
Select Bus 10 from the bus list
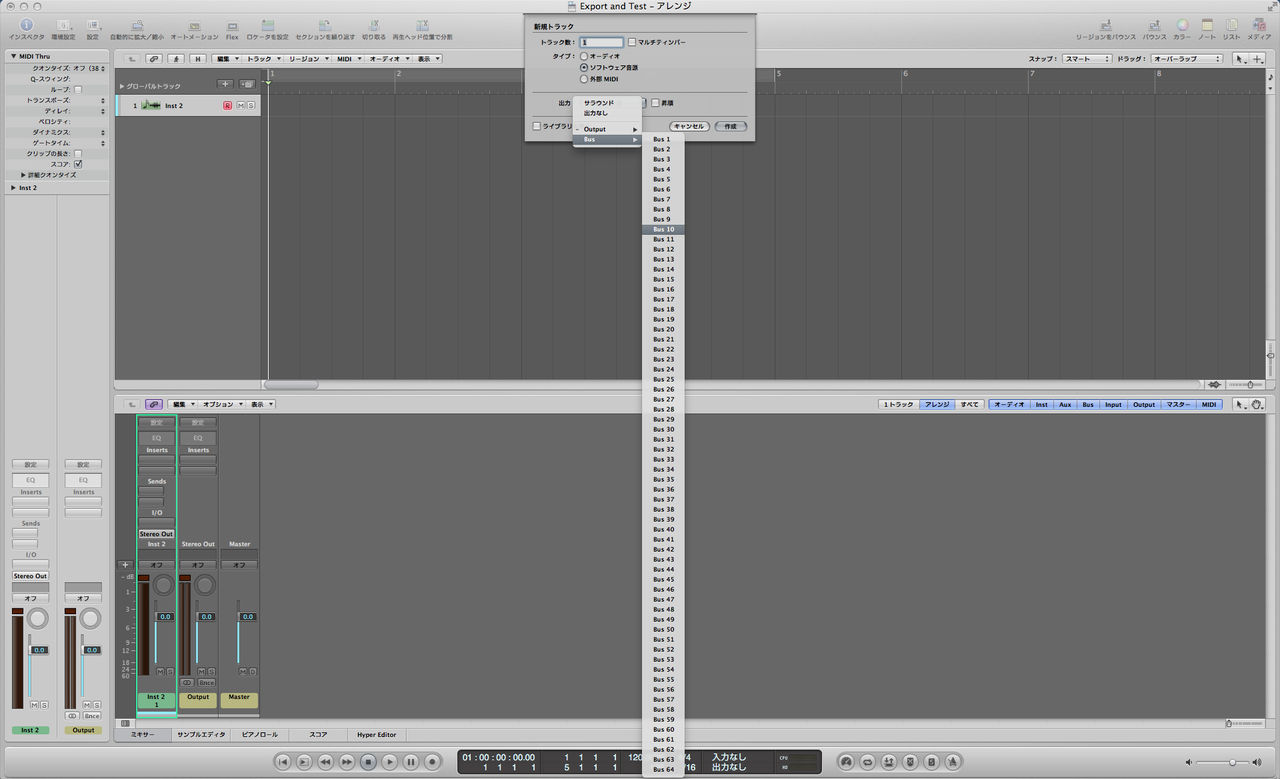click(x=663, y=229)
